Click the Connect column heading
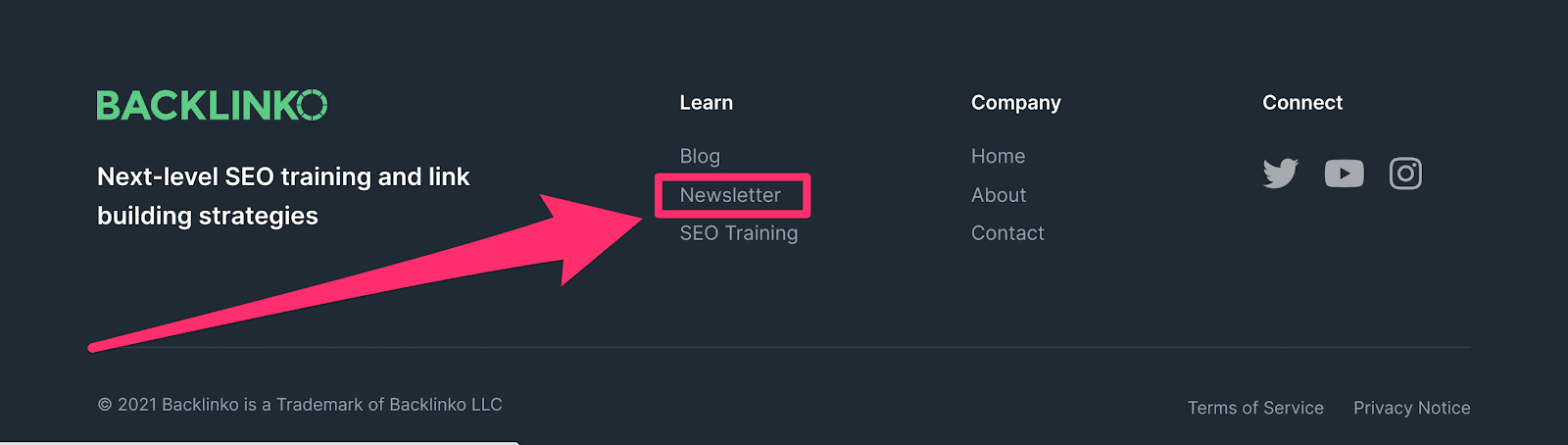Viewport: 1568px width, 445px height. click(x=1302, y=103)
